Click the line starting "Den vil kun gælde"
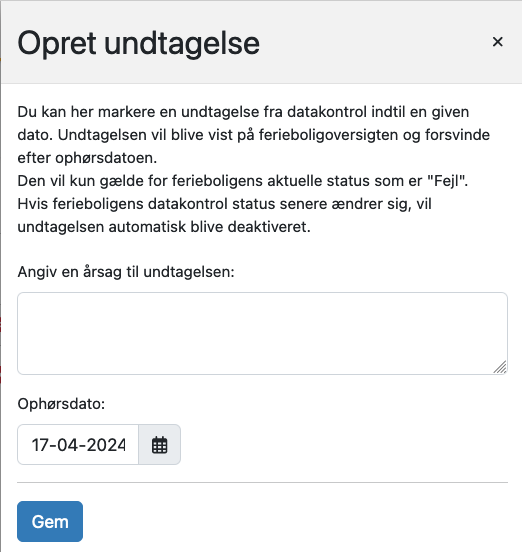Image resolution: width=522 pixels, height=552 pixels. (243, 181)
